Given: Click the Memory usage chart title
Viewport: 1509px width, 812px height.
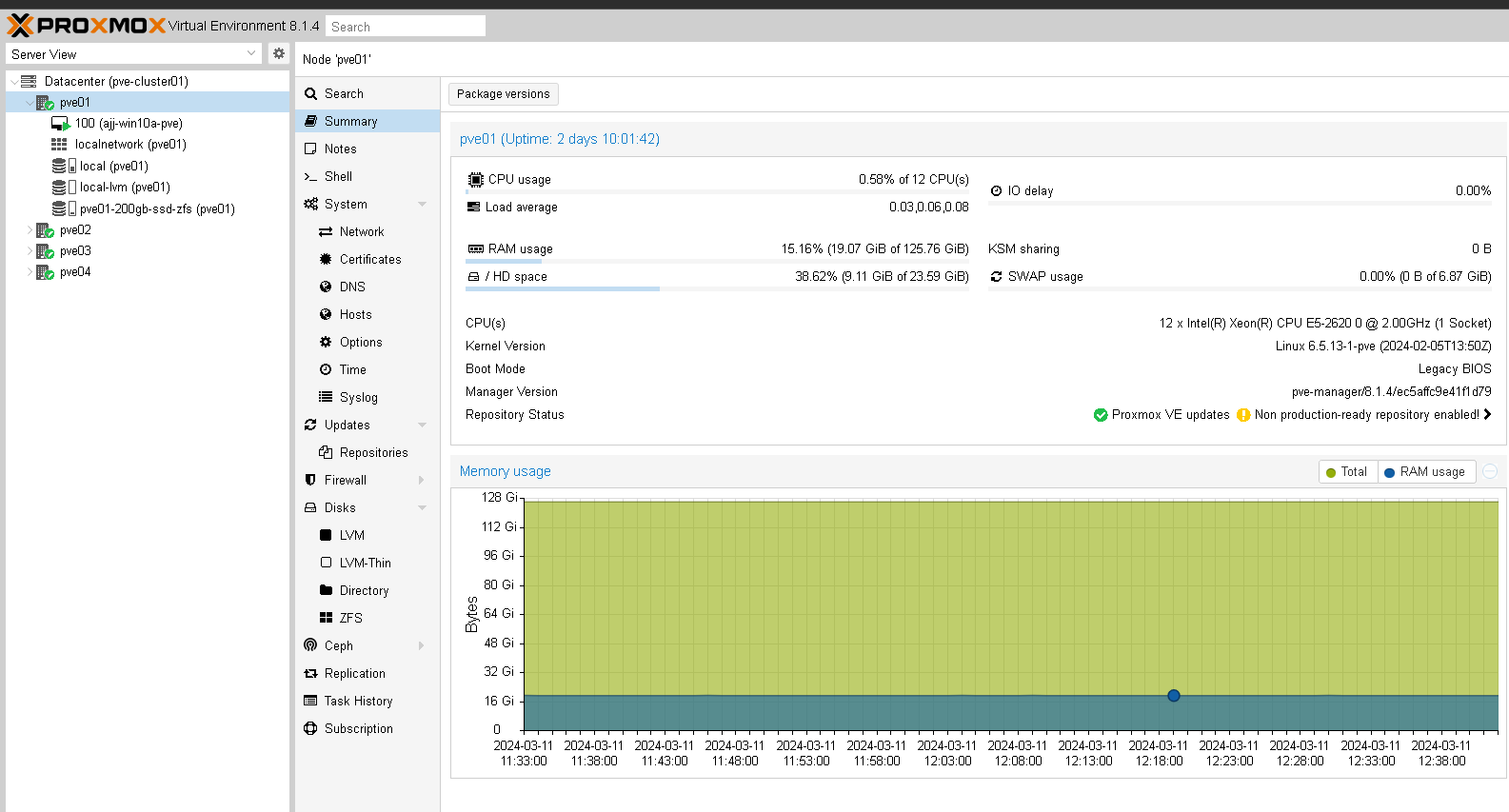Looking at the screenshot, I should click(x=505, y=471).
